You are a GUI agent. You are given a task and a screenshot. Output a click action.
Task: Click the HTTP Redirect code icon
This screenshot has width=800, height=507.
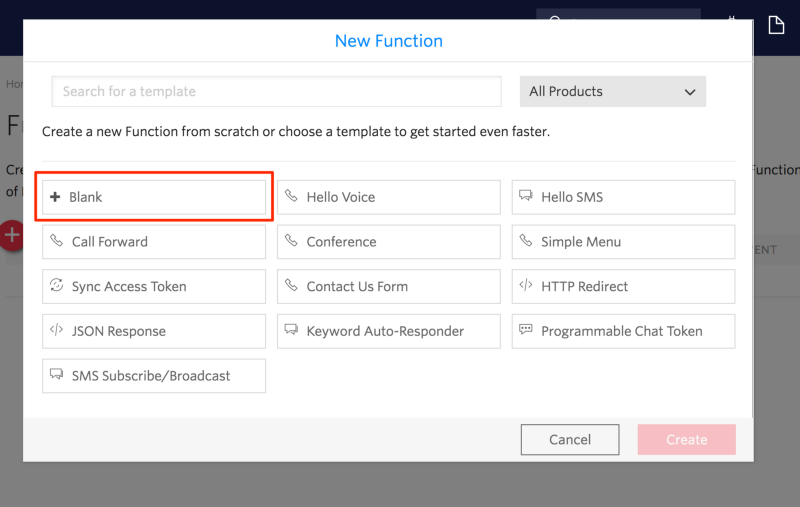[526, 286]
